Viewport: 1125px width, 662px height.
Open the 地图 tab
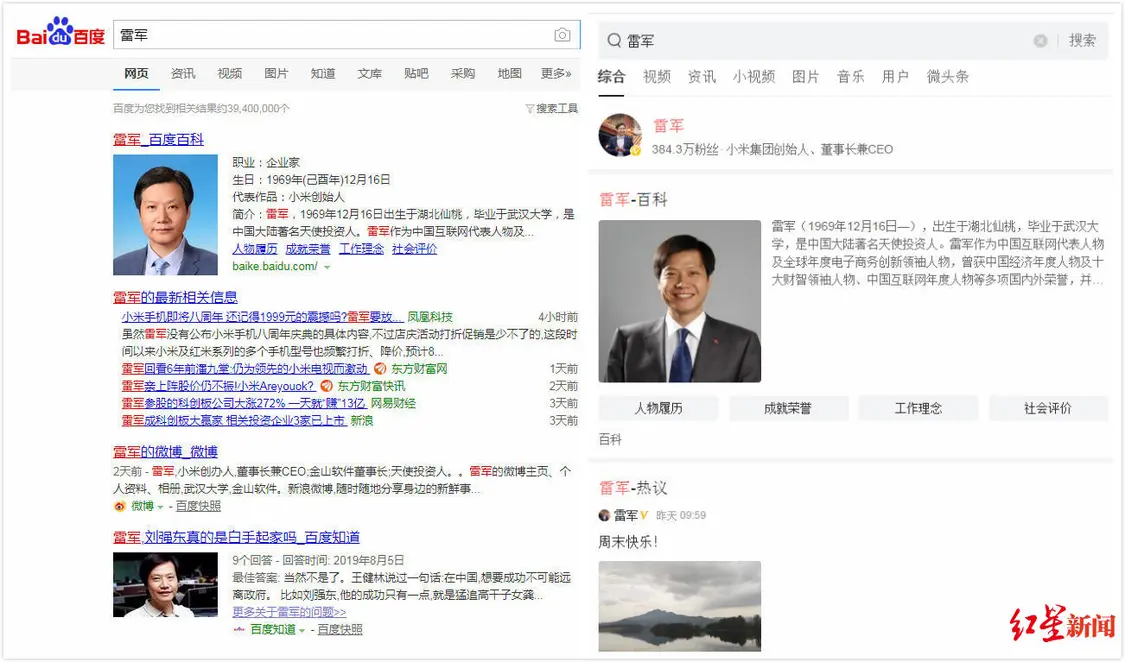click(509, 73)
